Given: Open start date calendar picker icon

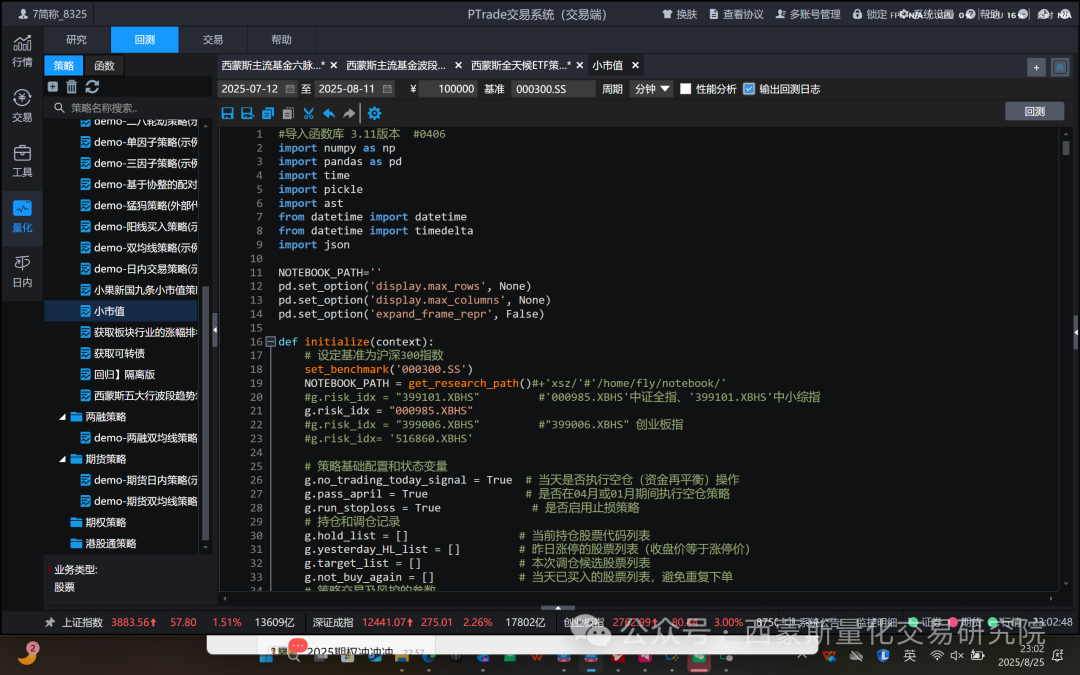Looking at the screenshot, I should [x=290, y=89].
